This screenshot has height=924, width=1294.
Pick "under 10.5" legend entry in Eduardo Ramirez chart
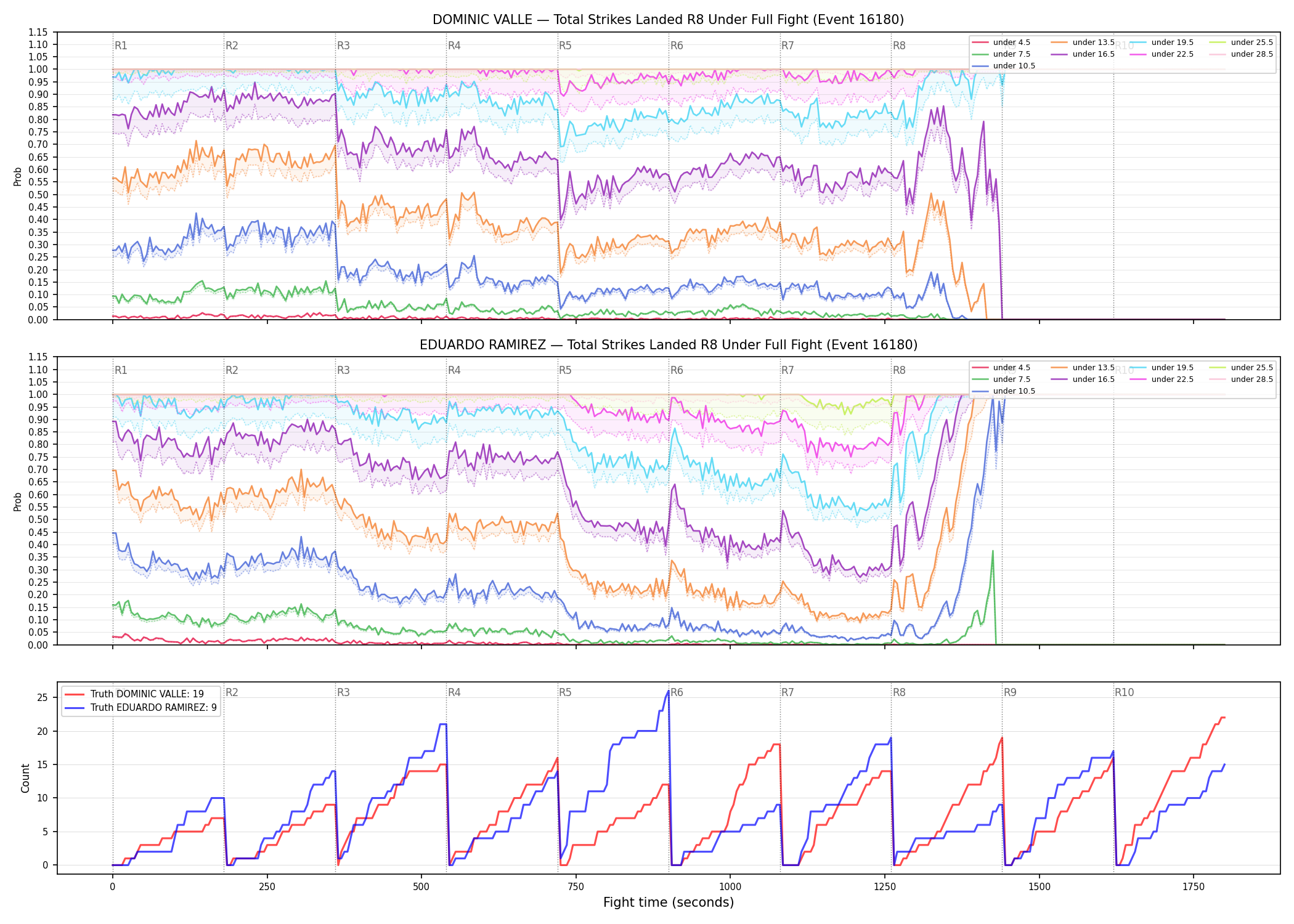tap(1003, 391)
